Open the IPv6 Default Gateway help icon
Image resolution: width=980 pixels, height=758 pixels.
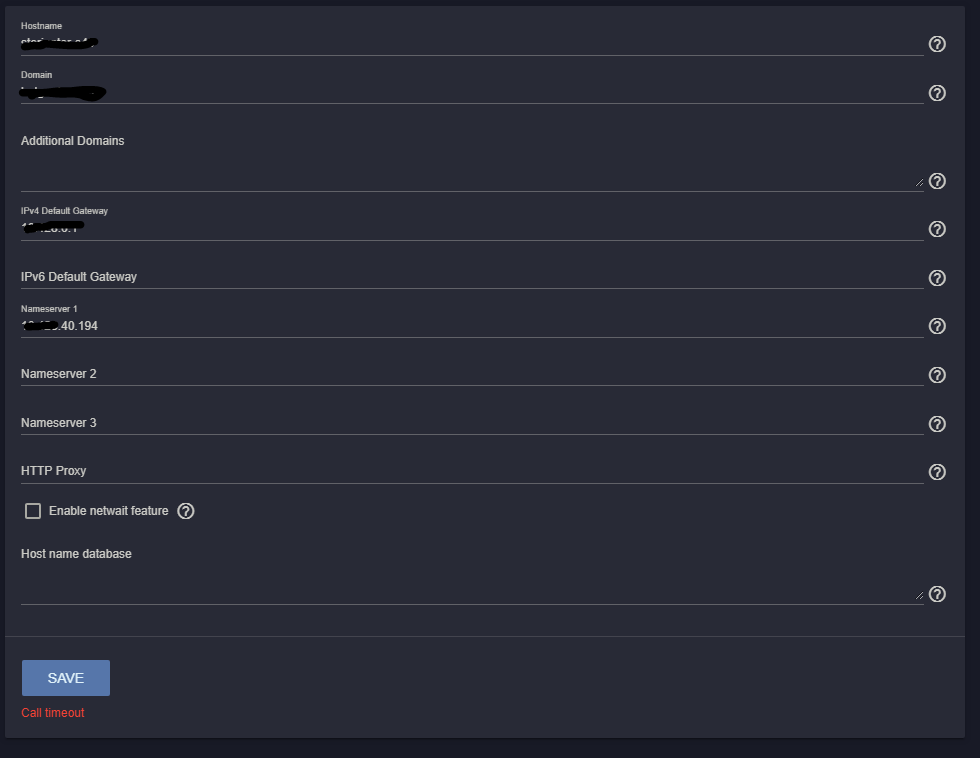937,278
